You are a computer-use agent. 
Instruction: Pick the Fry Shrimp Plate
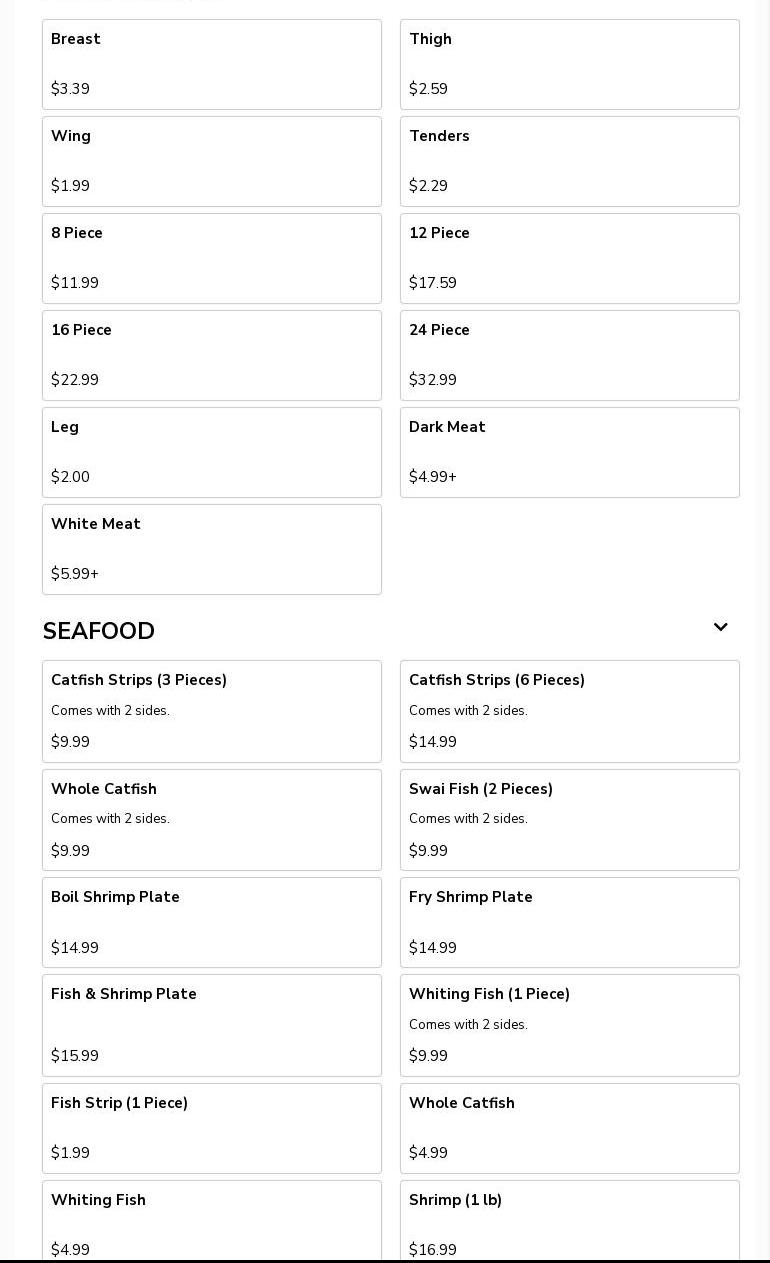[570, 922]
